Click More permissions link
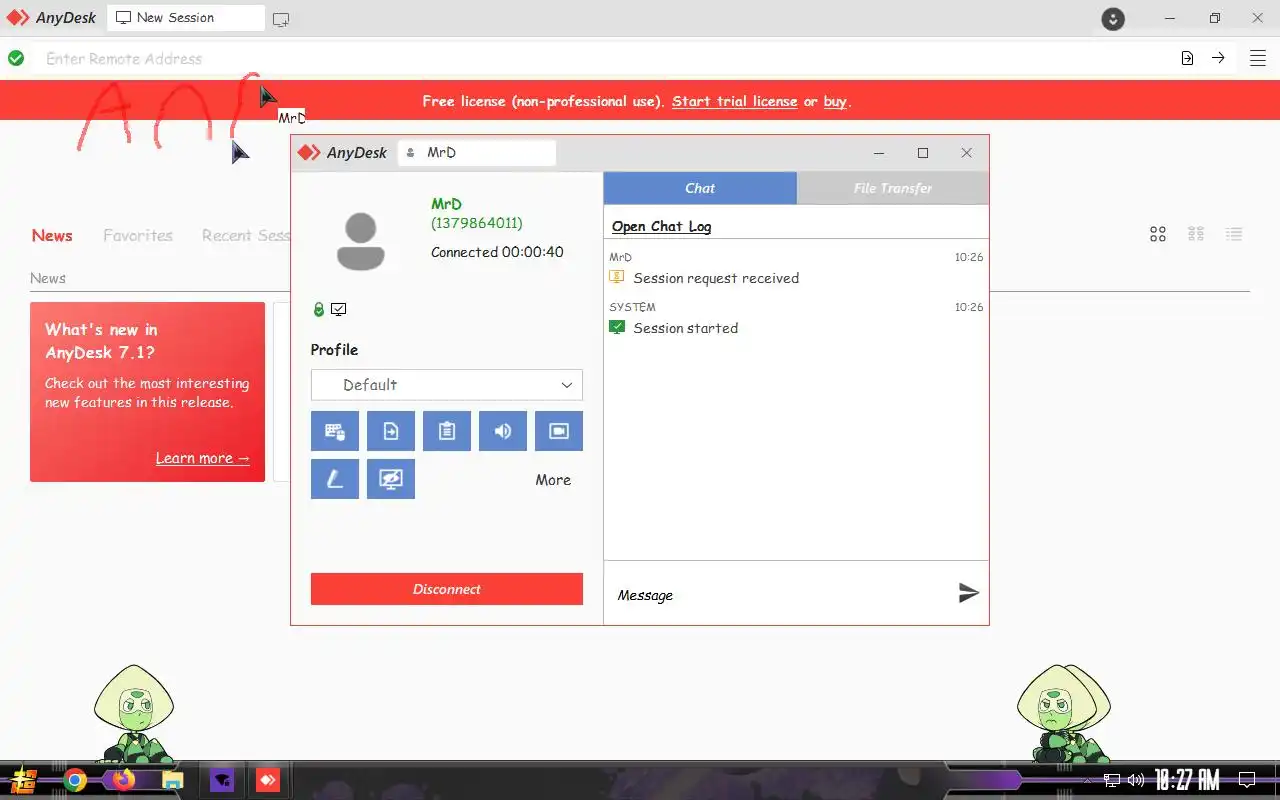This screenshot has width=1280, height=800. tap(553, 480)
